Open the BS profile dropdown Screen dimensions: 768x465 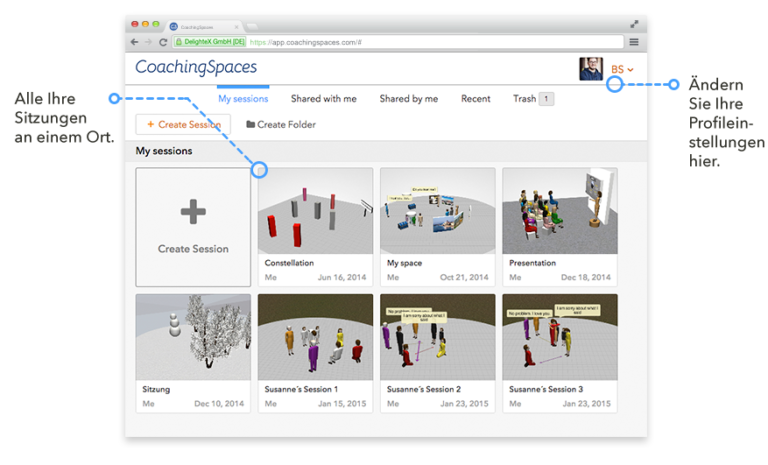click(x=622, y=70)
